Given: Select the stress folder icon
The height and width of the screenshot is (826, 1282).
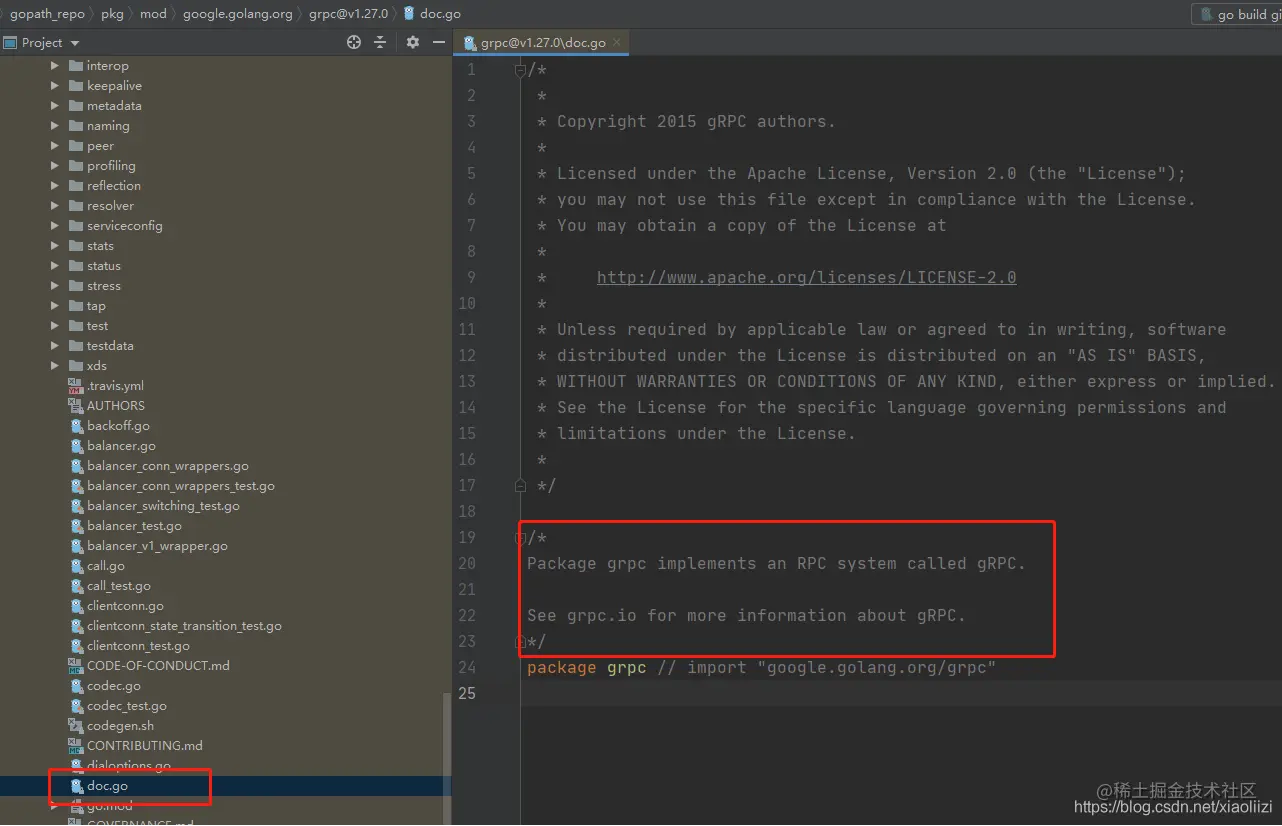Looking at the screenshot, I should (x=76, y=286).
